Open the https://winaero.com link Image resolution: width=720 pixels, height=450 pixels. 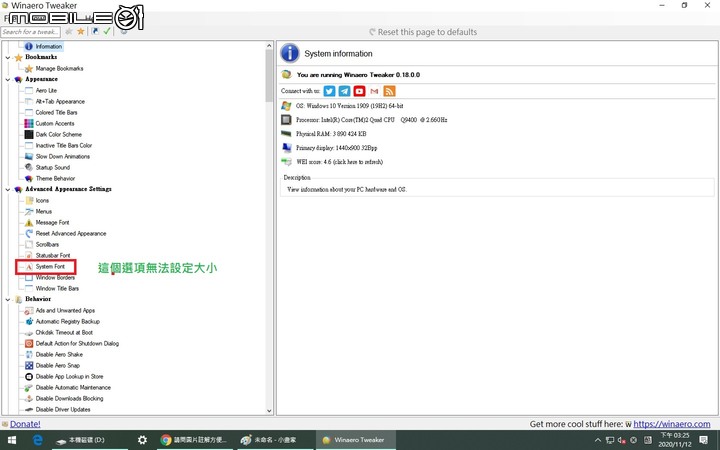[x=672, y=424]
